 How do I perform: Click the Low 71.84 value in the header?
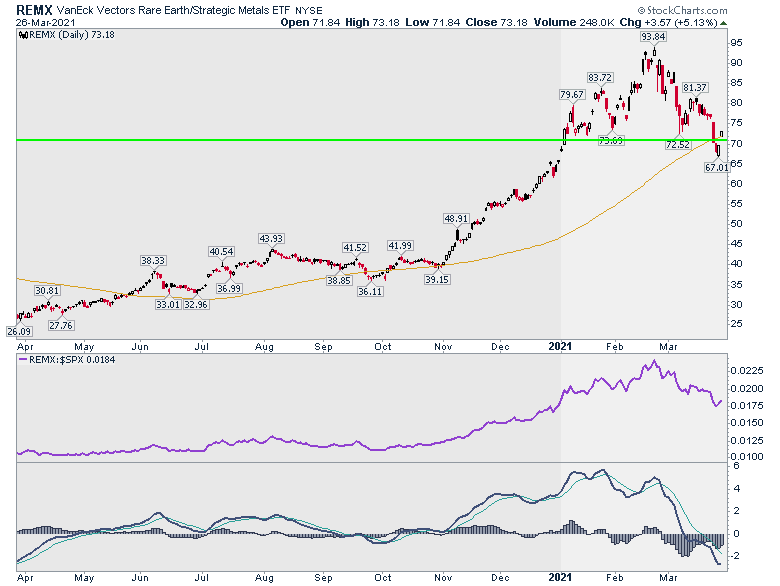click(432, 22)
